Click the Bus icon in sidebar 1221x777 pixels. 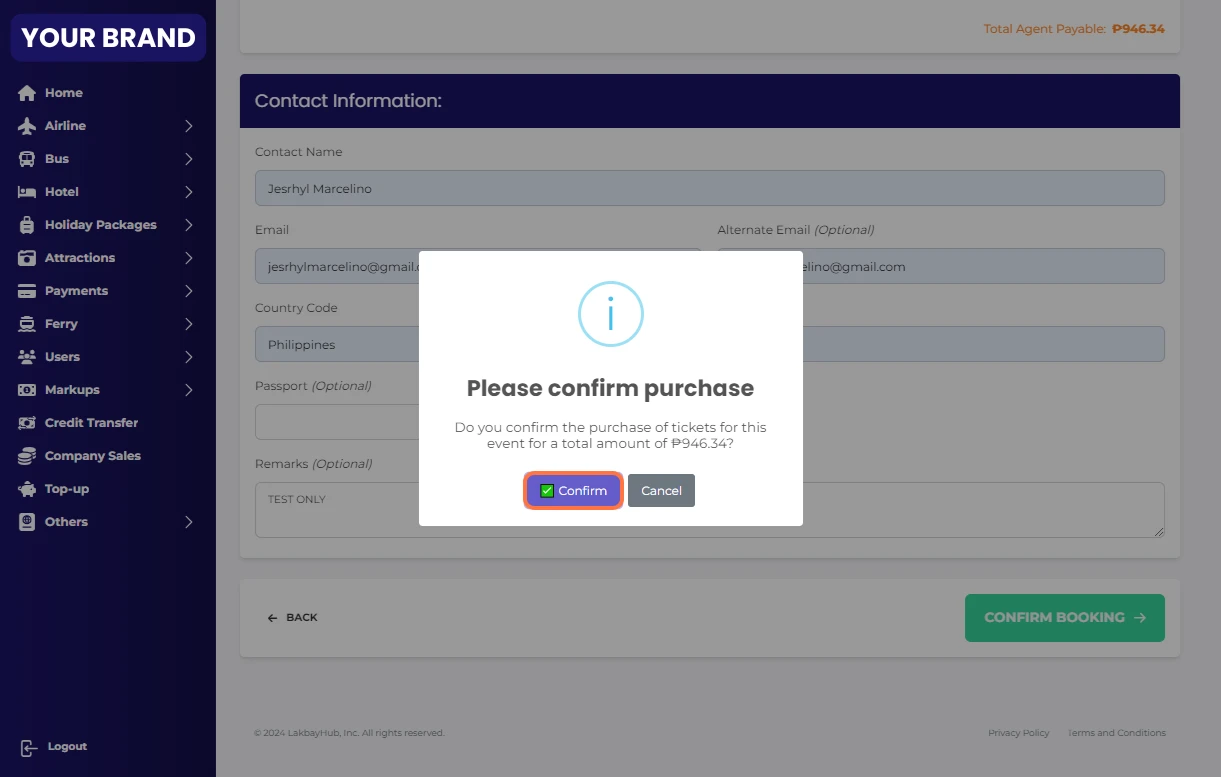pos(27,159)
